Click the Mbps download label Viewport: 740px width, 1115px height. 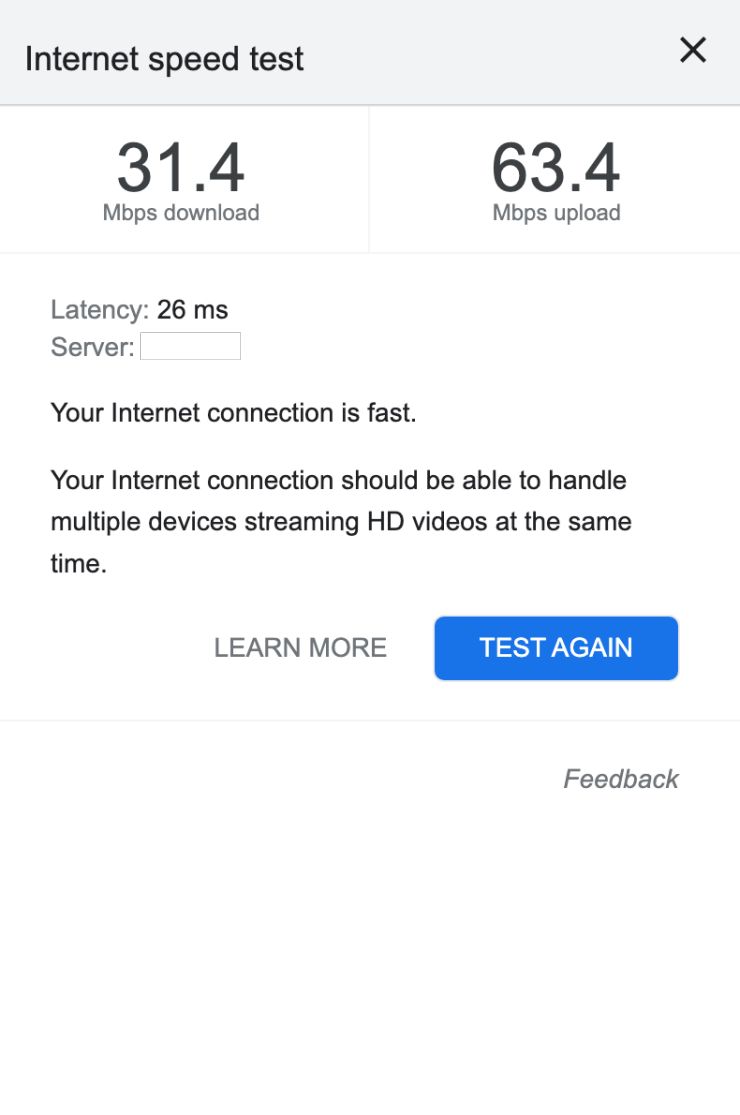181,213
